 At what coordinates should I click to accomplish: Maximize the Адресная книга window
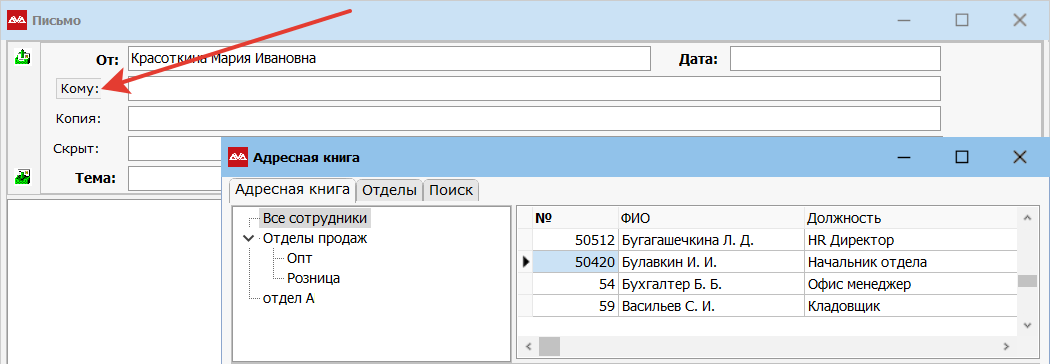click(x=962, y=157)
